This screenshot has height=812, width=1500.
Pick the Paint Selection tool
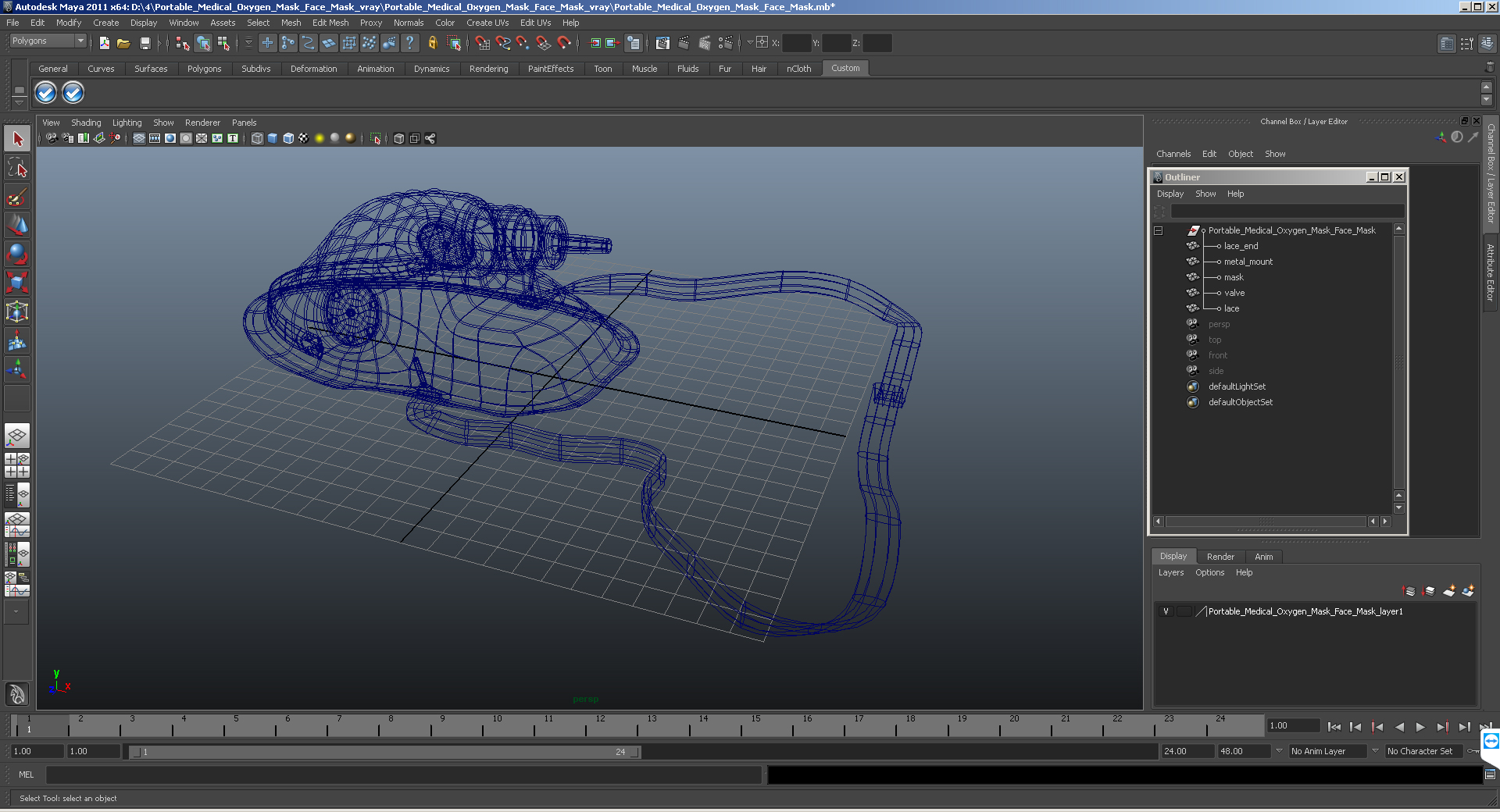[x=17, y=197]
